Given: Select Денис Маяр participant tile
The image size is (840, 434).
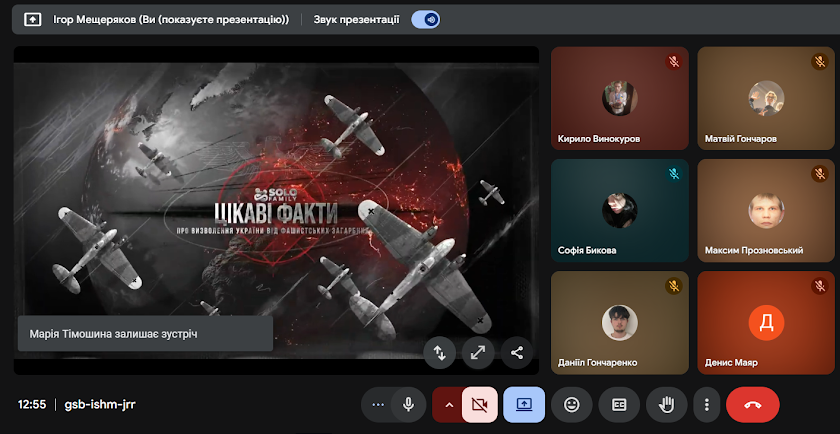Looking at the screenshot, I should tap(766, 322).
